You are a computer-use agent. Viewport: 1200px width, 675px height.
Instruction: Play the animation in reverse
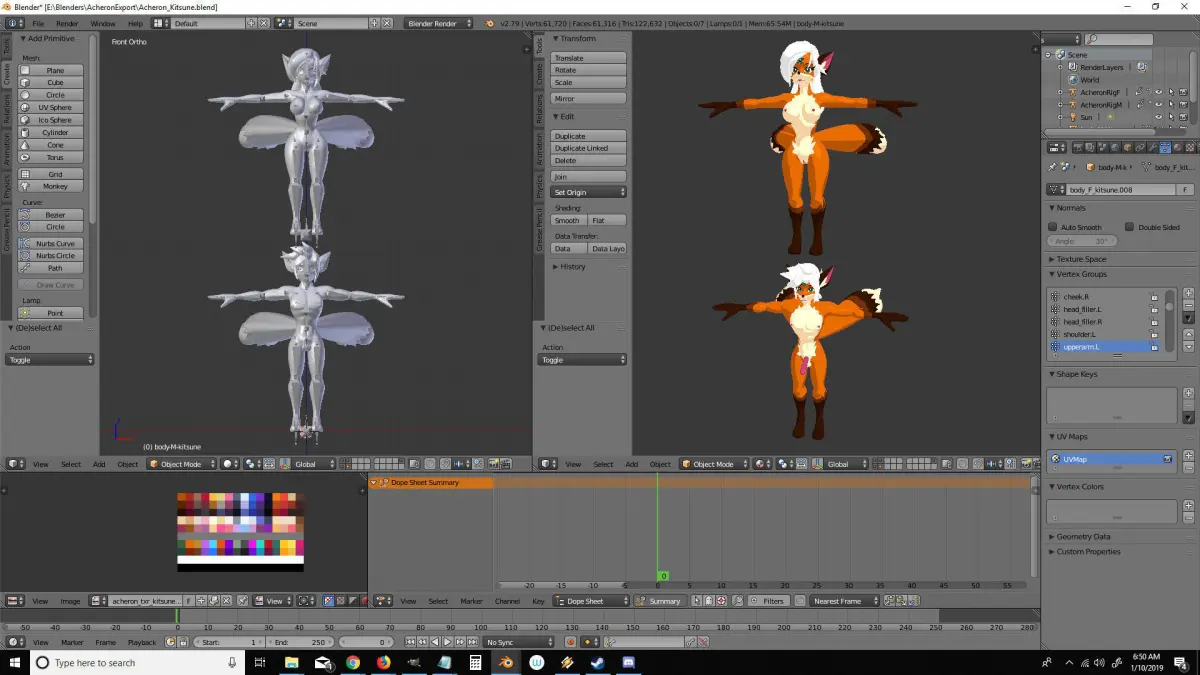pos(435,642)
